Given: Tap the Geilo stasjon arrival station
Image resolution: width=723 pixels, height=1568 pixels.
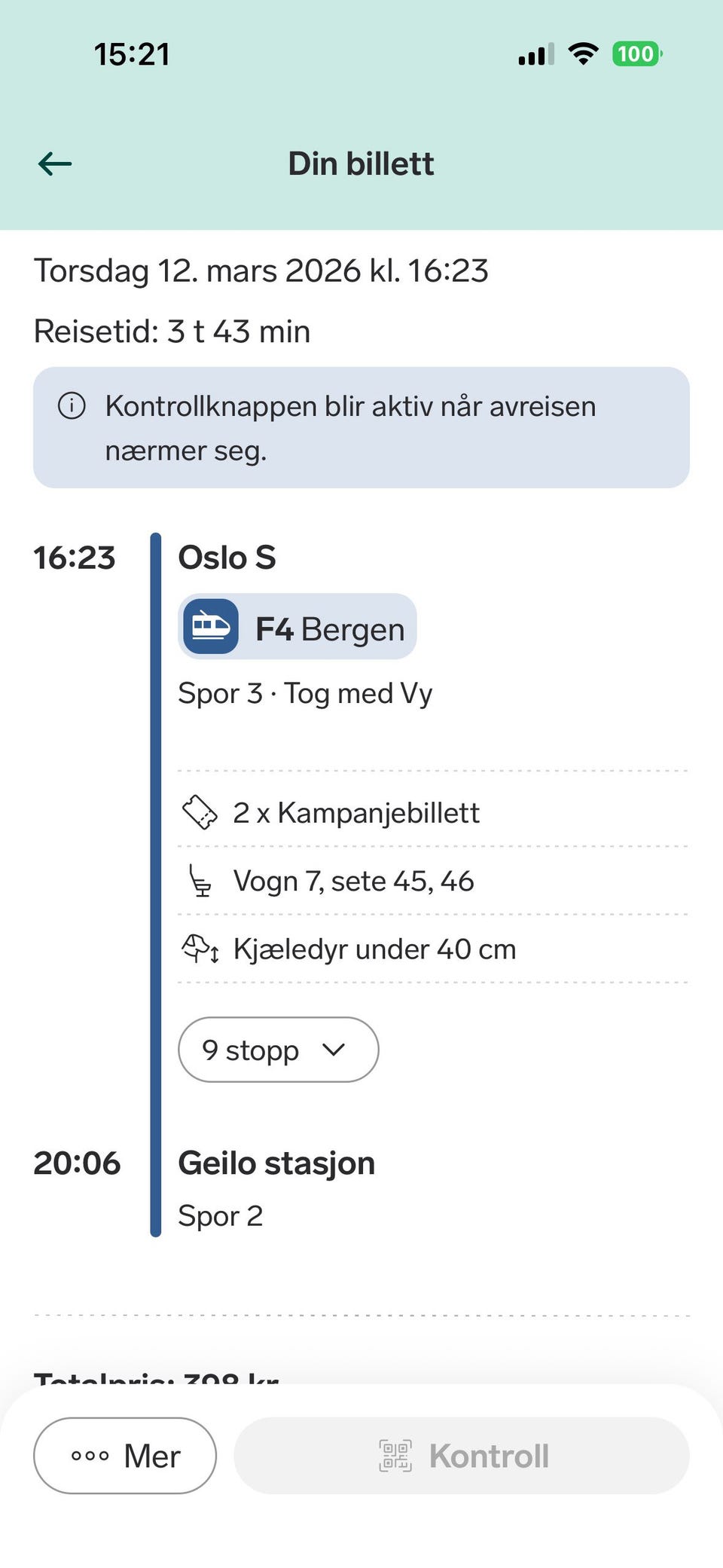Looking at the screenshot, I should point(276,1163).
